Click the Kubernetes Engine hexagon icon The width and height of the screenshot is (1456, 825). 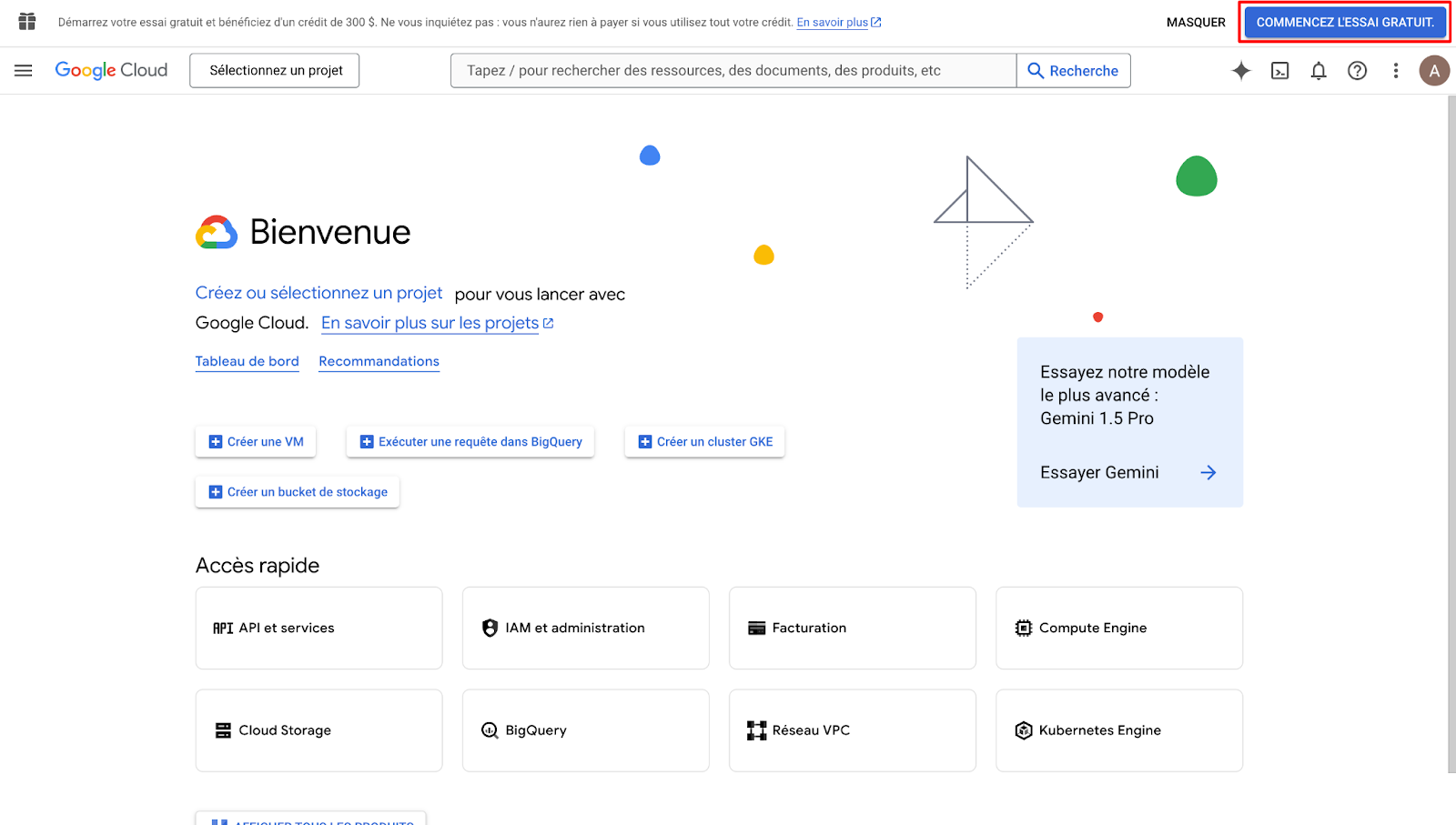coord(1024,730)
